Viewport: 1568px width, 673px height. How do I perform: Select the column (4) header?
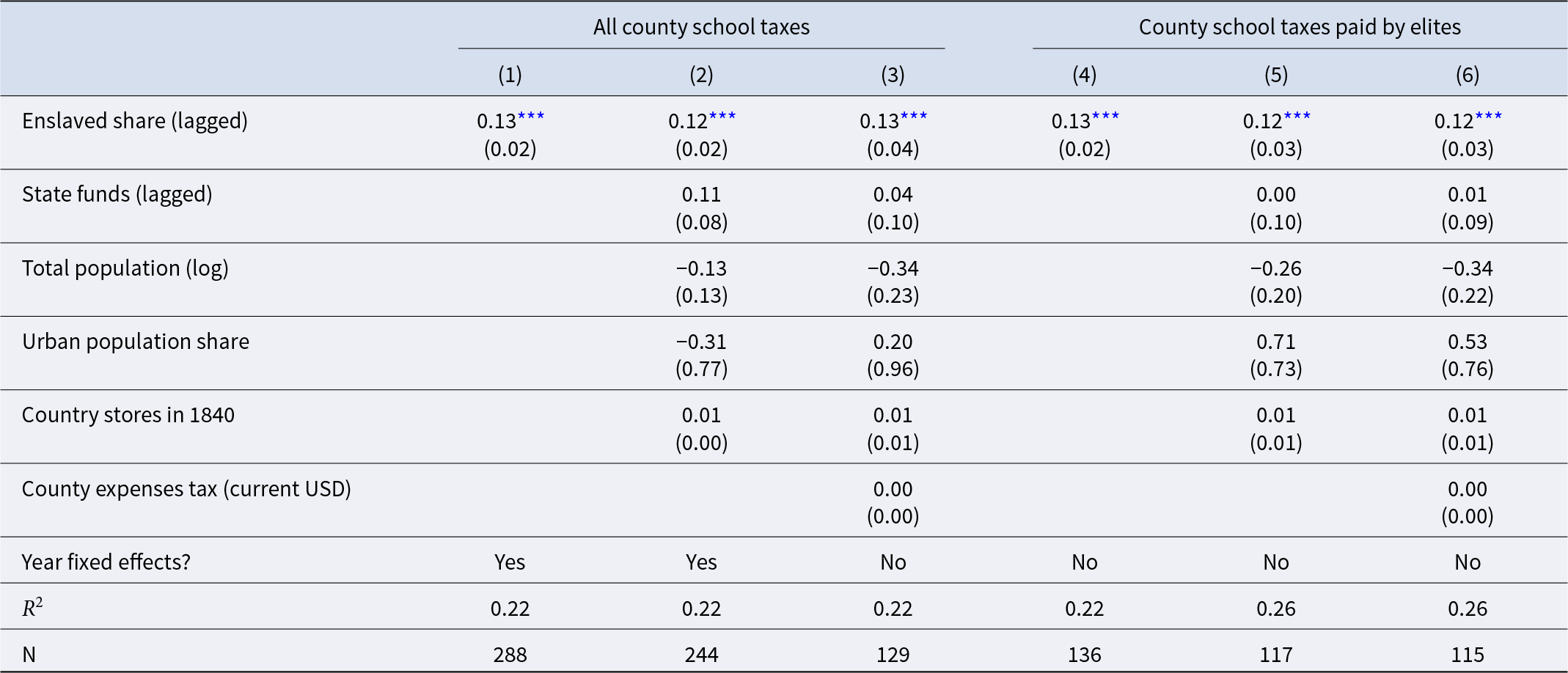[x=1084, y=74]
